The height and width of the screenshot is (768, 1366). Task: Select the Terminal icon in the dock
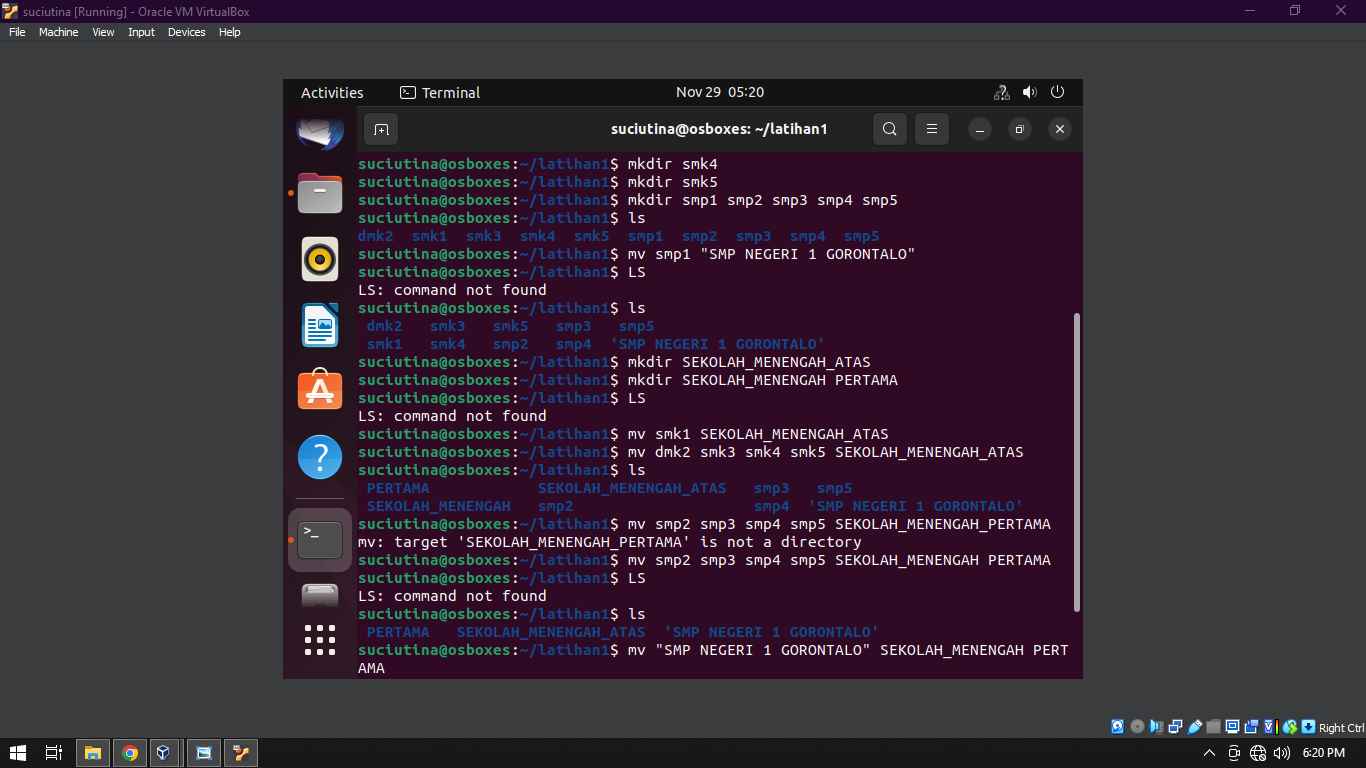(320, 540)
